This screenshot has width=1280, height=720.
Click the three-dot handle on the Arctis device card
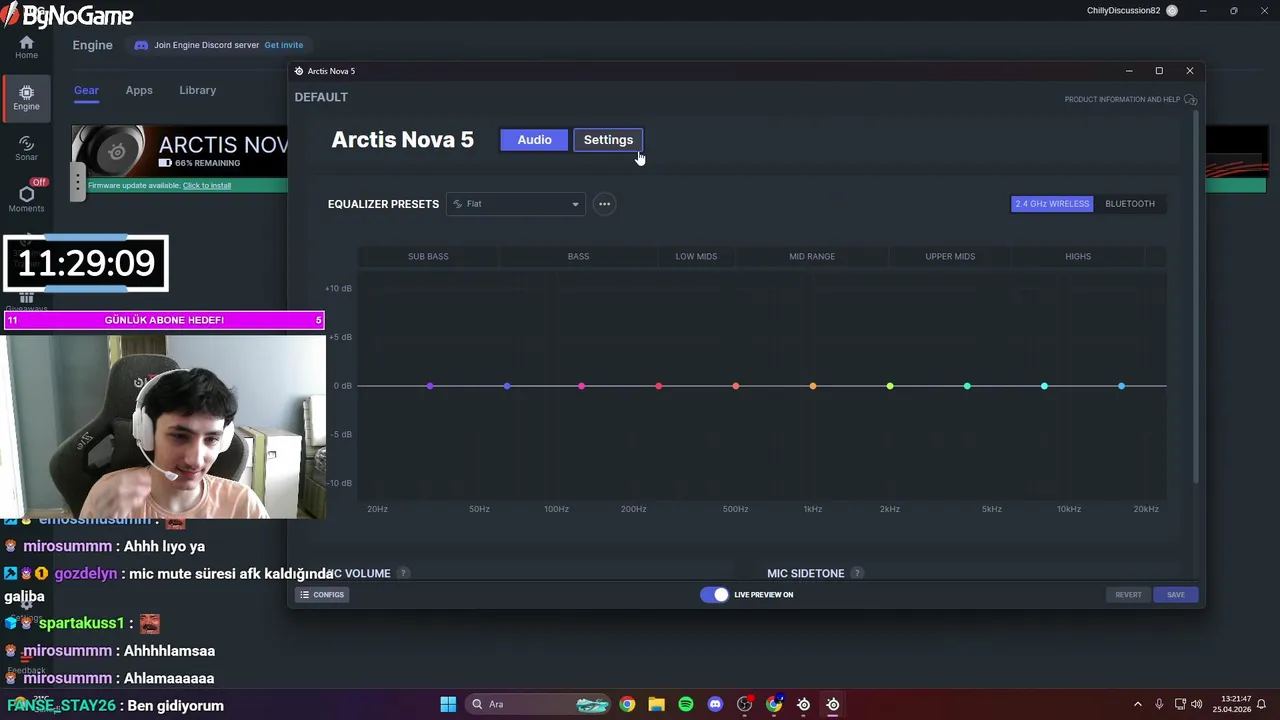(x=78, y=181)
